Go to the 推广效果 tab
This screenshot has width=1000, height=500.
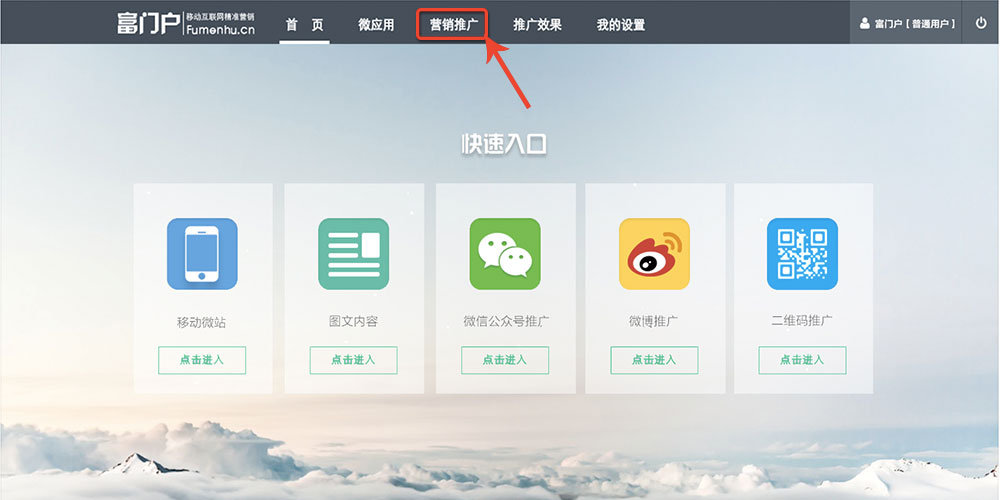[538, 25]
